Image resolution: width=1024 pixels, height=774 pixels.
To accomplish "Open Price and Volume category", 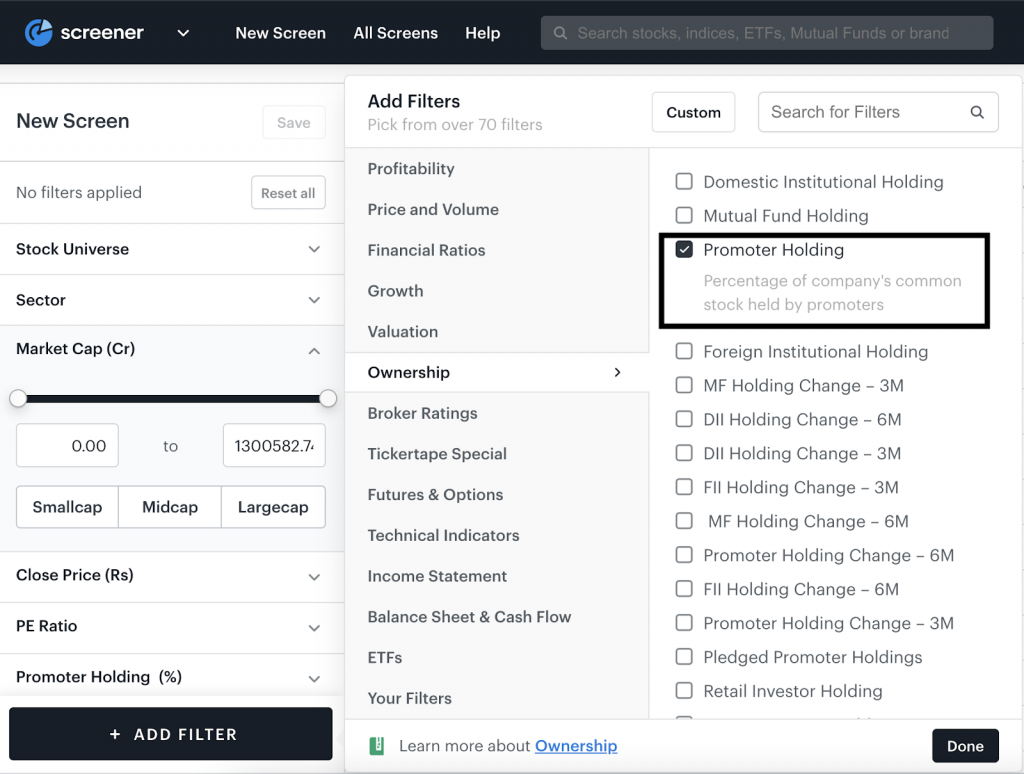I will (x=496, y=209).
